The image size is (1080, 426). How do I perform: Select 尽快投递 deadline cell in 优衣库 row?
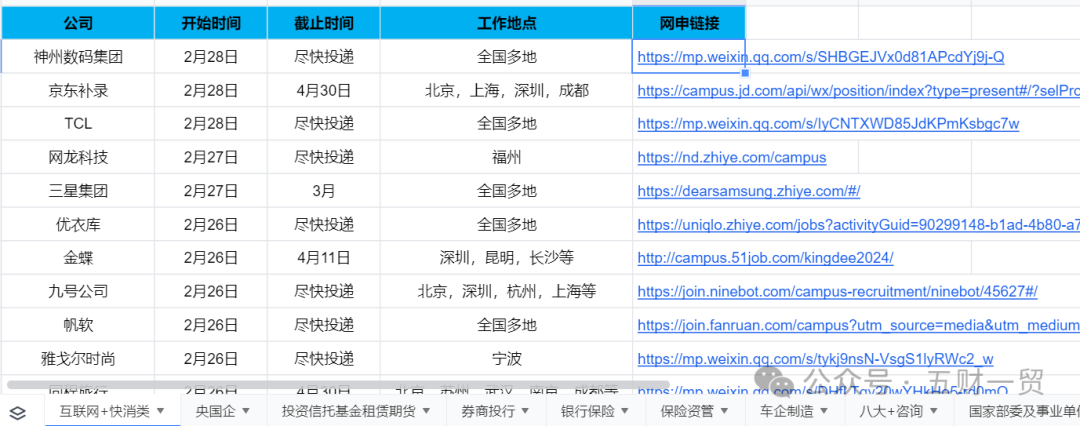324,224
